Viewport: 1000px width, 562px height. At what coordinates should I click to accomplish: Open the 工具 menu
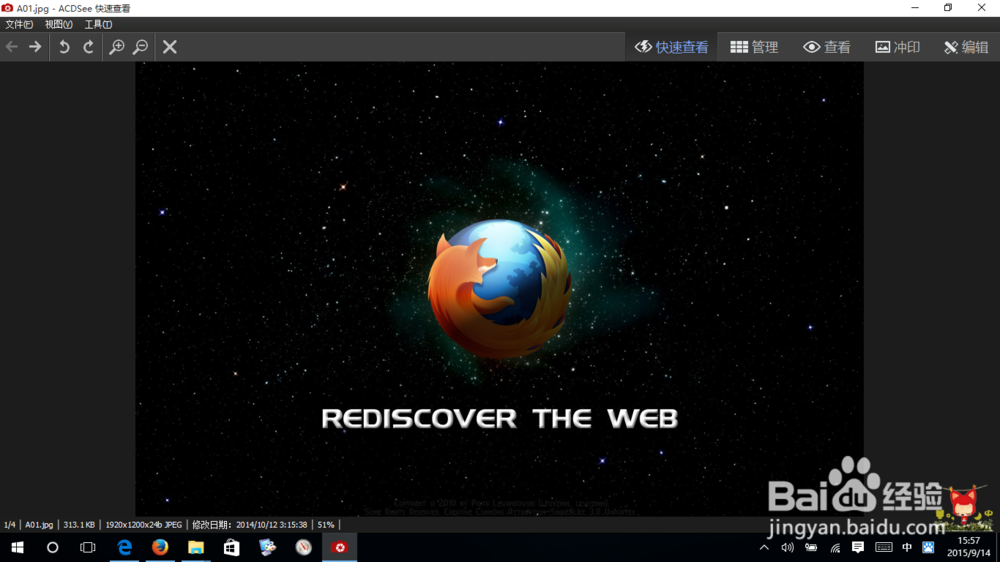[98, 24]
